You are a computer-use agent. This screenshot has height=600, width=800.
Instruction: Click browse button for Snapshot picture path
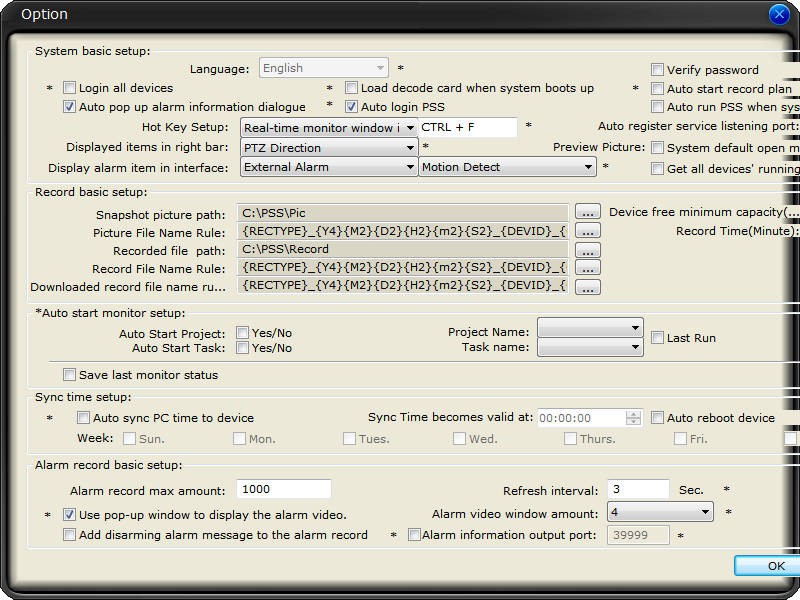click(587, 212)
